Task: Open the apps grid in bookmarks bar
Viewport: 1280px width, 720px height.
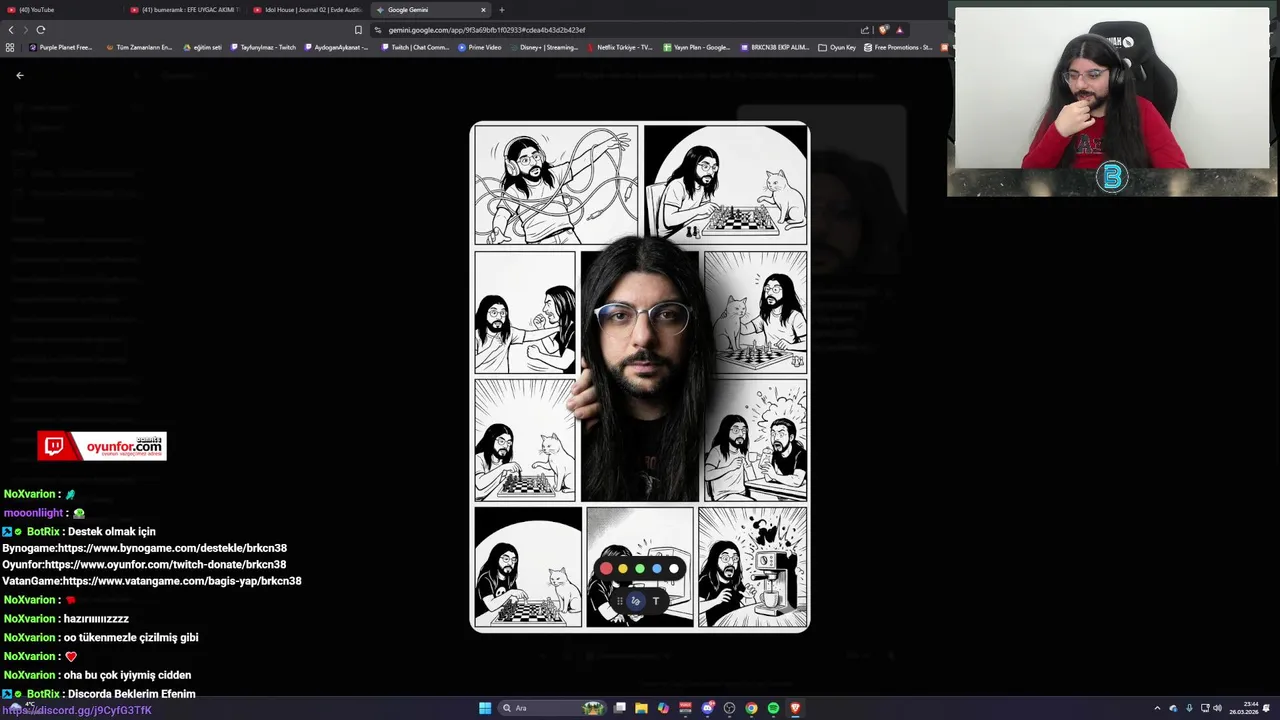Action: point(10,47)
